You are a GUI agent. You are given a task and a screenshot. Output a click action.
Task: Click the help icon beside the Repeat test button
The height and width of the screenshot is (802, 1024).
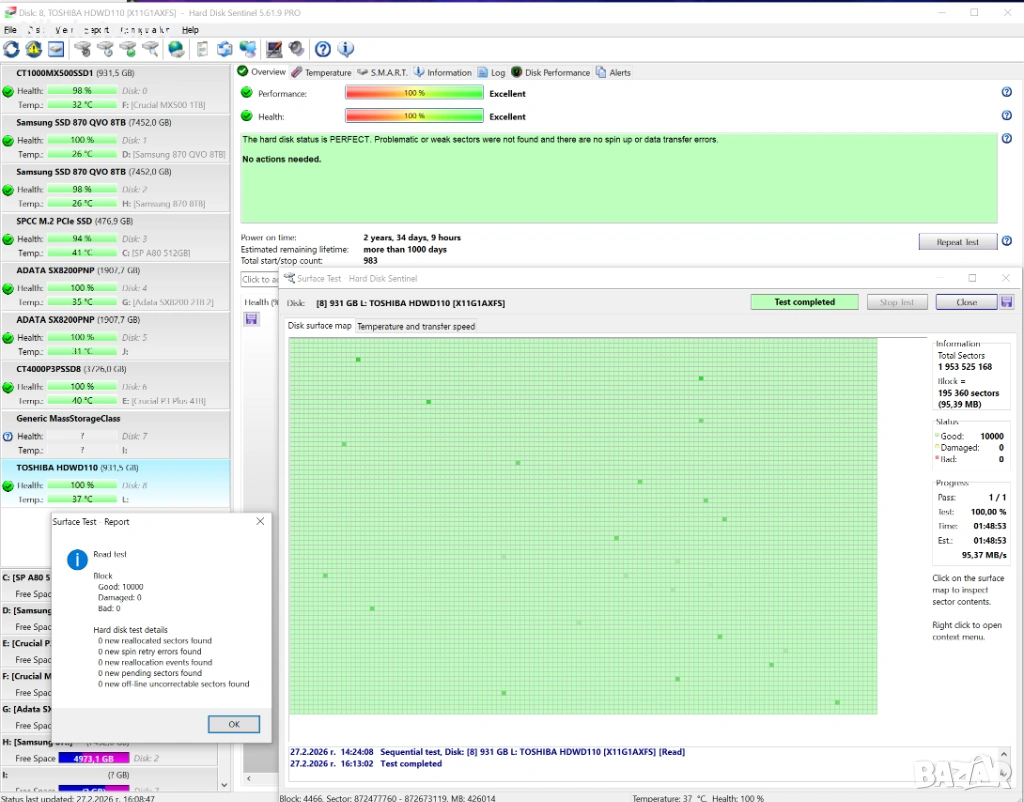(x=1006, y=241)
